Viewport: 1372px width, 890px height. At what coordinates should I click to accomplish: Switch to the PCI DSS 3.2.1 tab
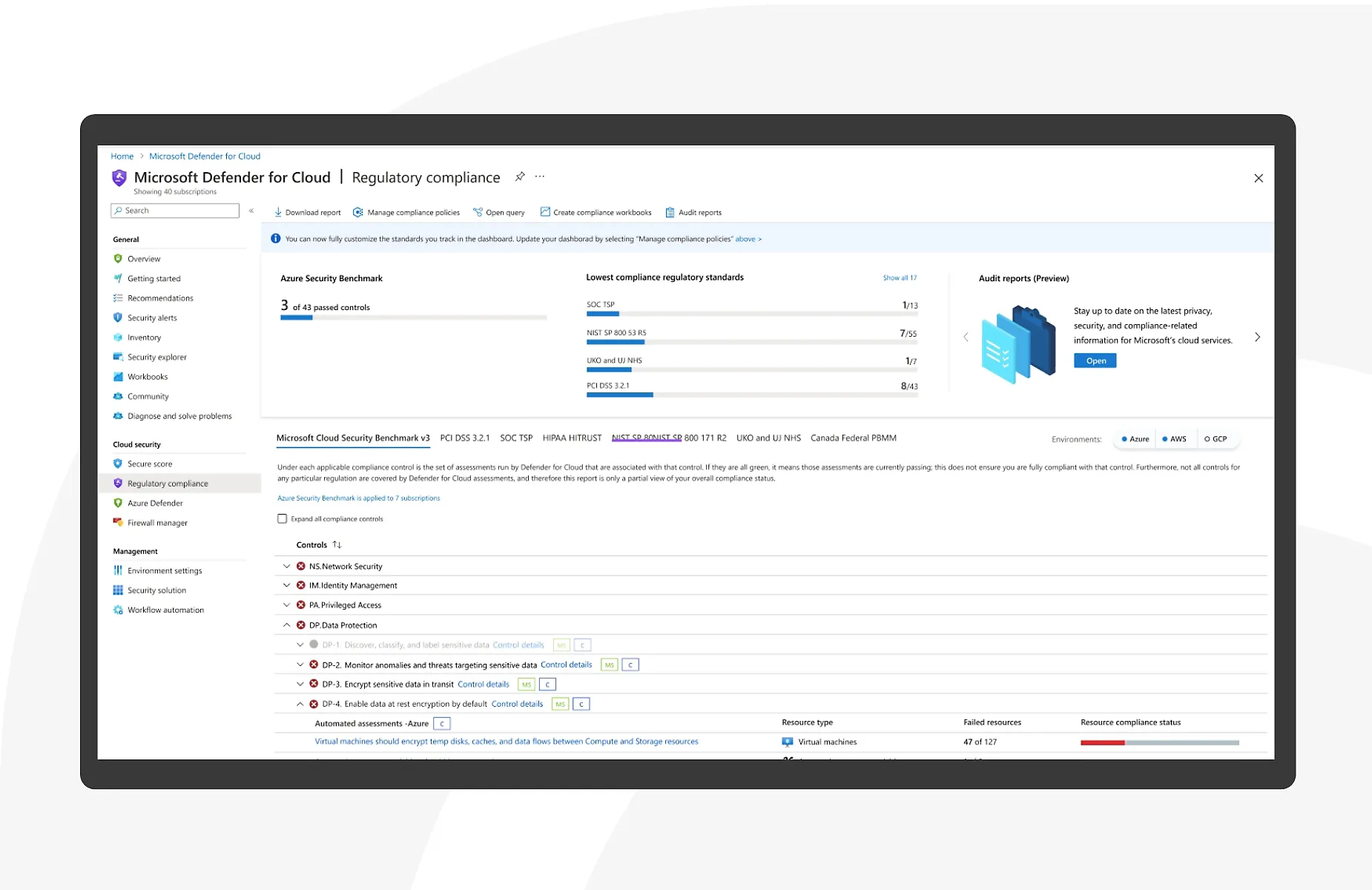(x=465, y=438)
